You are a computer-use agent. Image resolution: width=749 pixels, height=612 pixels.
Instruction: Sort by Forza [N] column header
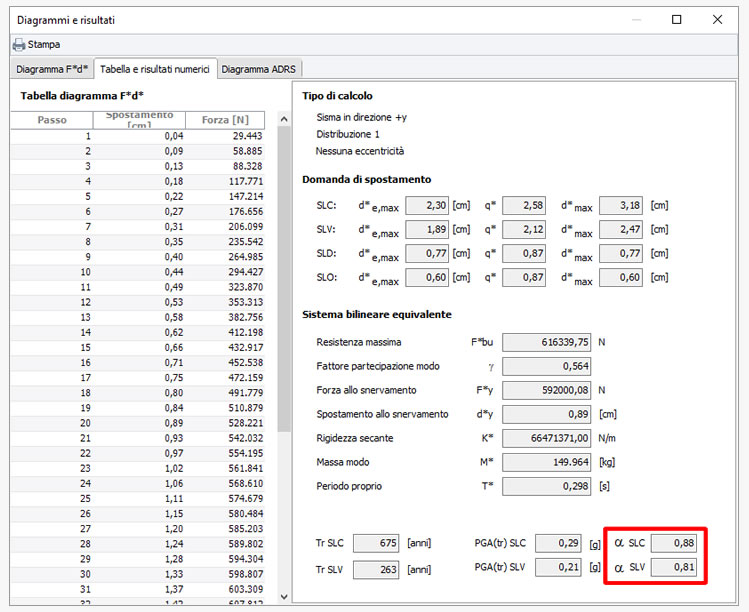pos(226,120)
